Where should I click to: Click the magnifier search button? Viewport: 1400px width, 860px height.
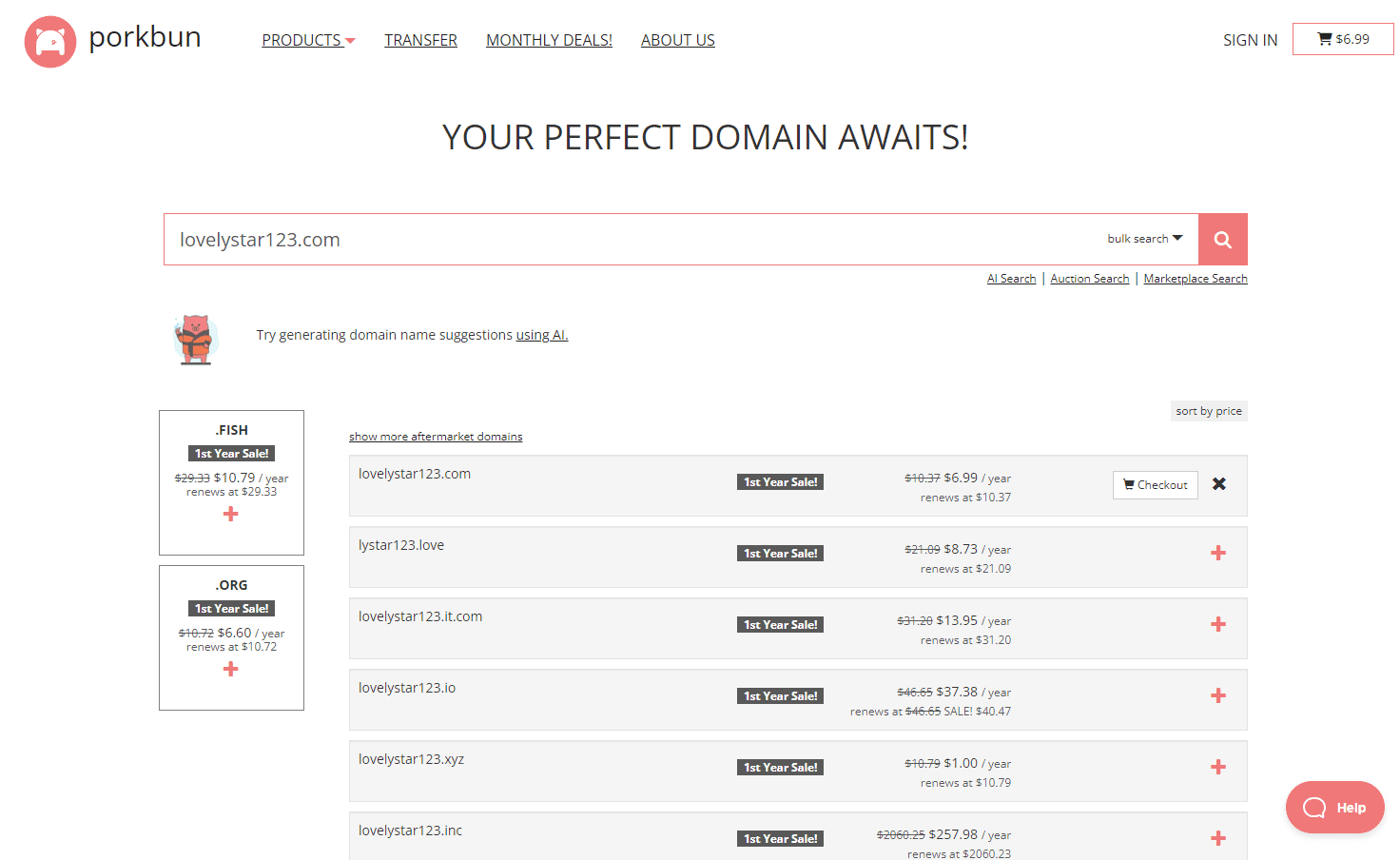(x=1223, y=240)
